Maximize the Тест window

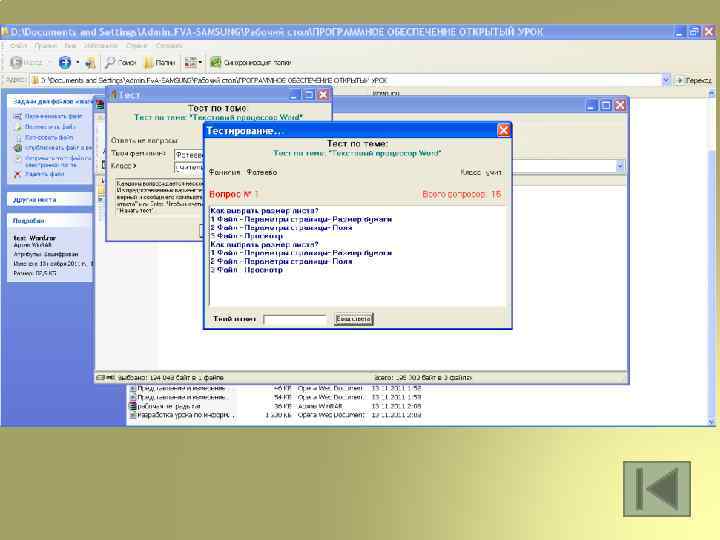(x=309, y=95)
